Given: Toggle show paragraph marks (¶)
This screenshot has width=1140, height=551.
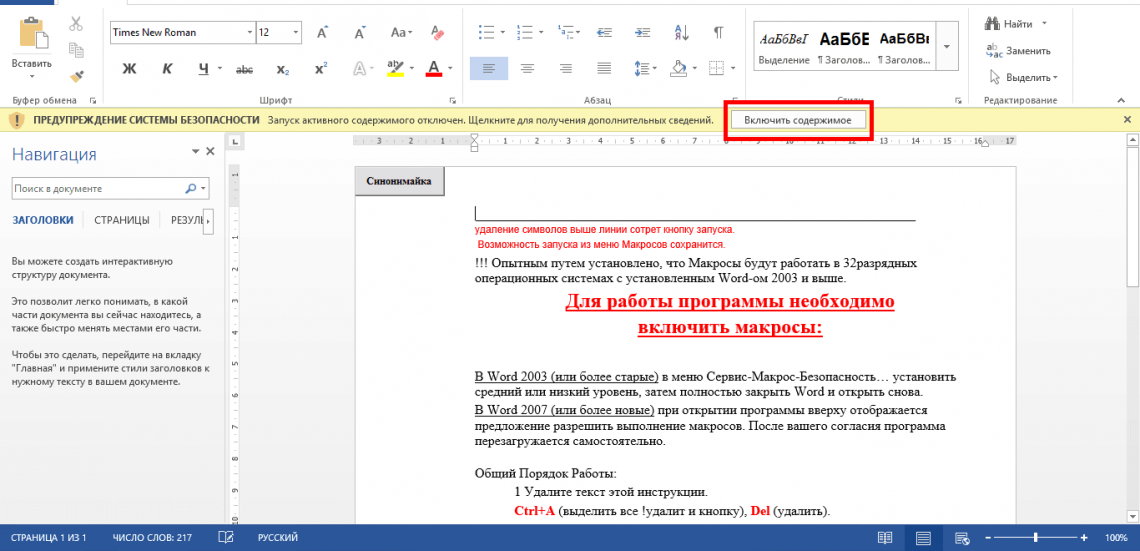Looking at the screenshot, I should tap(718, 32).
